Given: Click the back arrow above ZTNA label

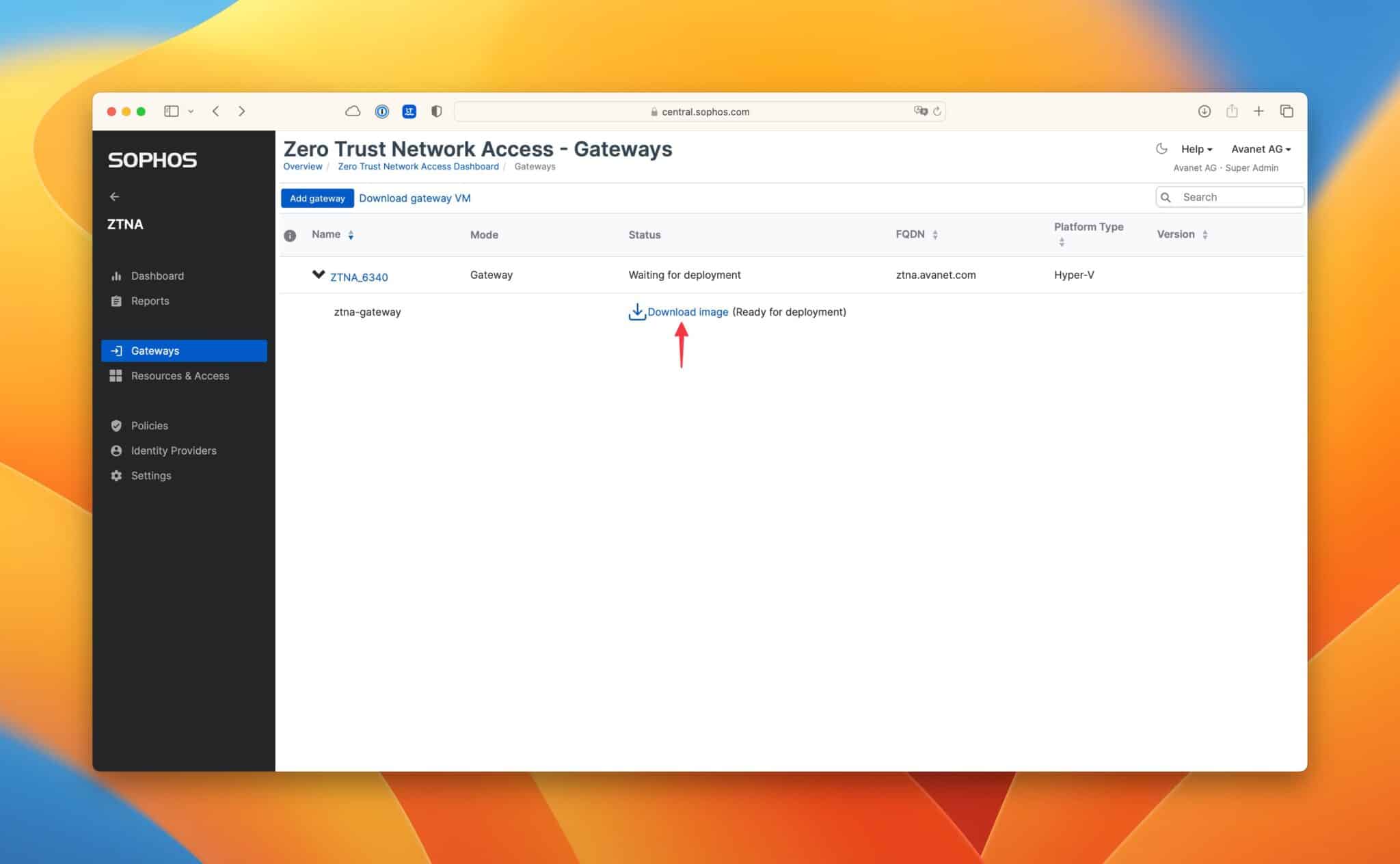Looking at the screenshot, I should [x=114, y=196].
